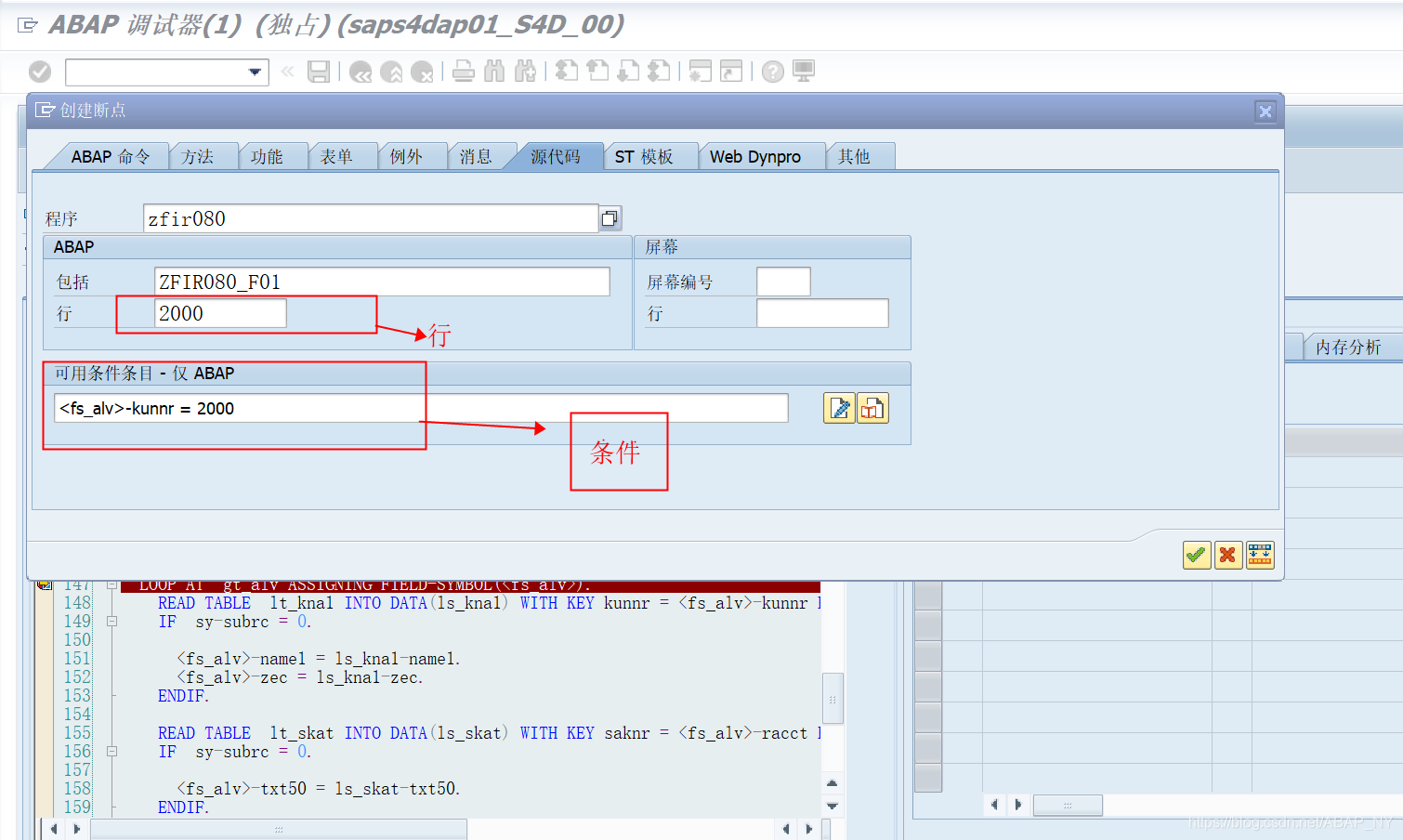1403x840 pixels.
Task: Switch to the ST 模板 tab
Action: point(644,156)
